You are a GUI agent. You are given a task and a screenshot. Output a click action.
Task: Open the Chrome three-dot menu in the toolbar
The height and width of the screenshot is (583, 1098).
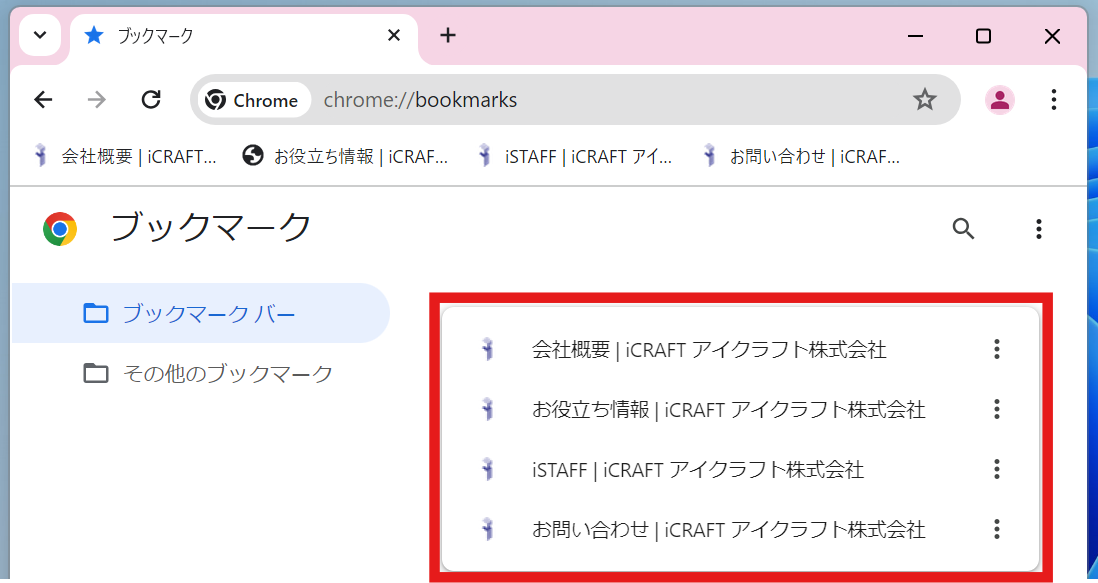pos(1053,100)
